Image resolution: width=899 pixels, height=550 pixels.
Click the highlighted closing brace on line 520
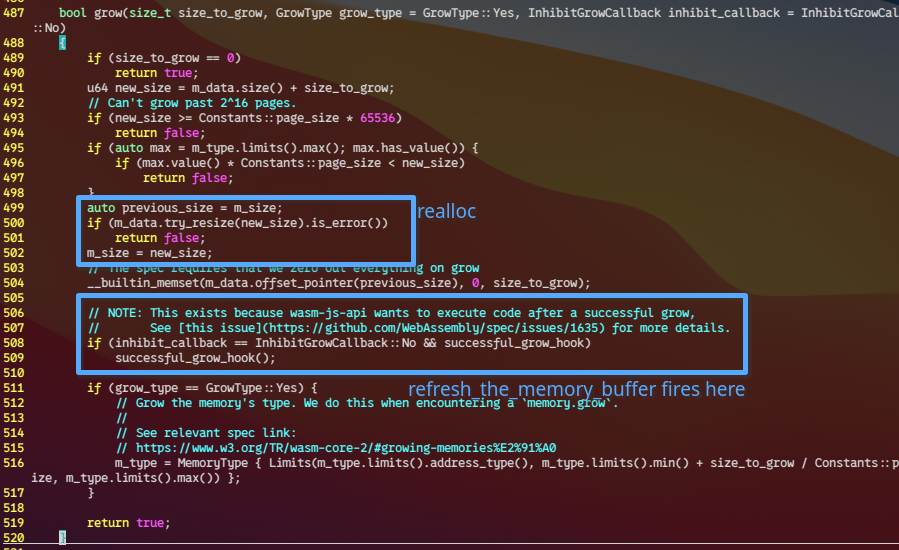62,538
